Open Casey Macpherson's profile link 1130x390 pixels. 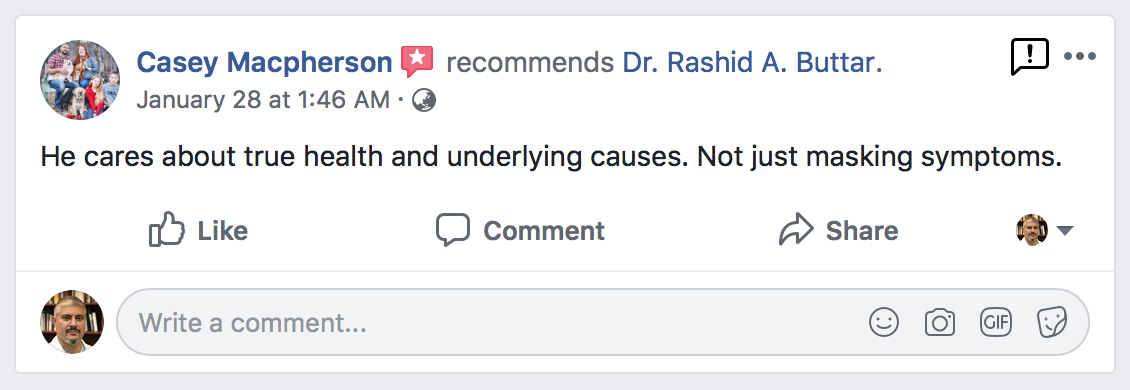[264, 63]
